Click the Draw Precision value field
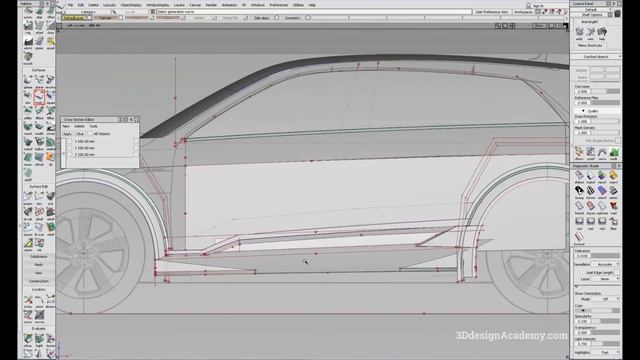640x360 pixels. pyautogui.click(x=583, y=122)
